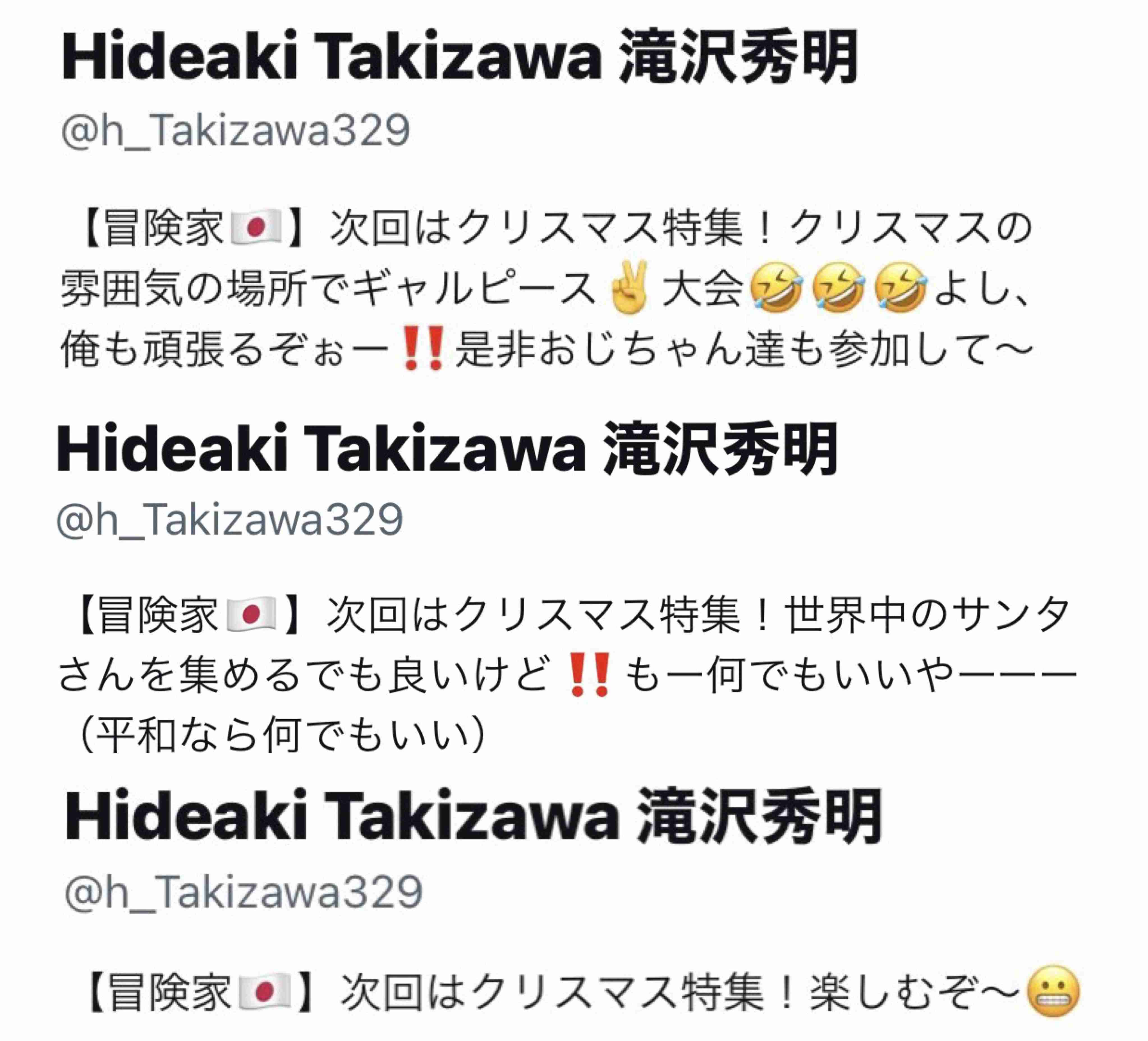Click the Japan flag emoji in first tweet
The height and width of the screenshot is (1041, 1148).
pyautogui.click(x=255, y=227)
